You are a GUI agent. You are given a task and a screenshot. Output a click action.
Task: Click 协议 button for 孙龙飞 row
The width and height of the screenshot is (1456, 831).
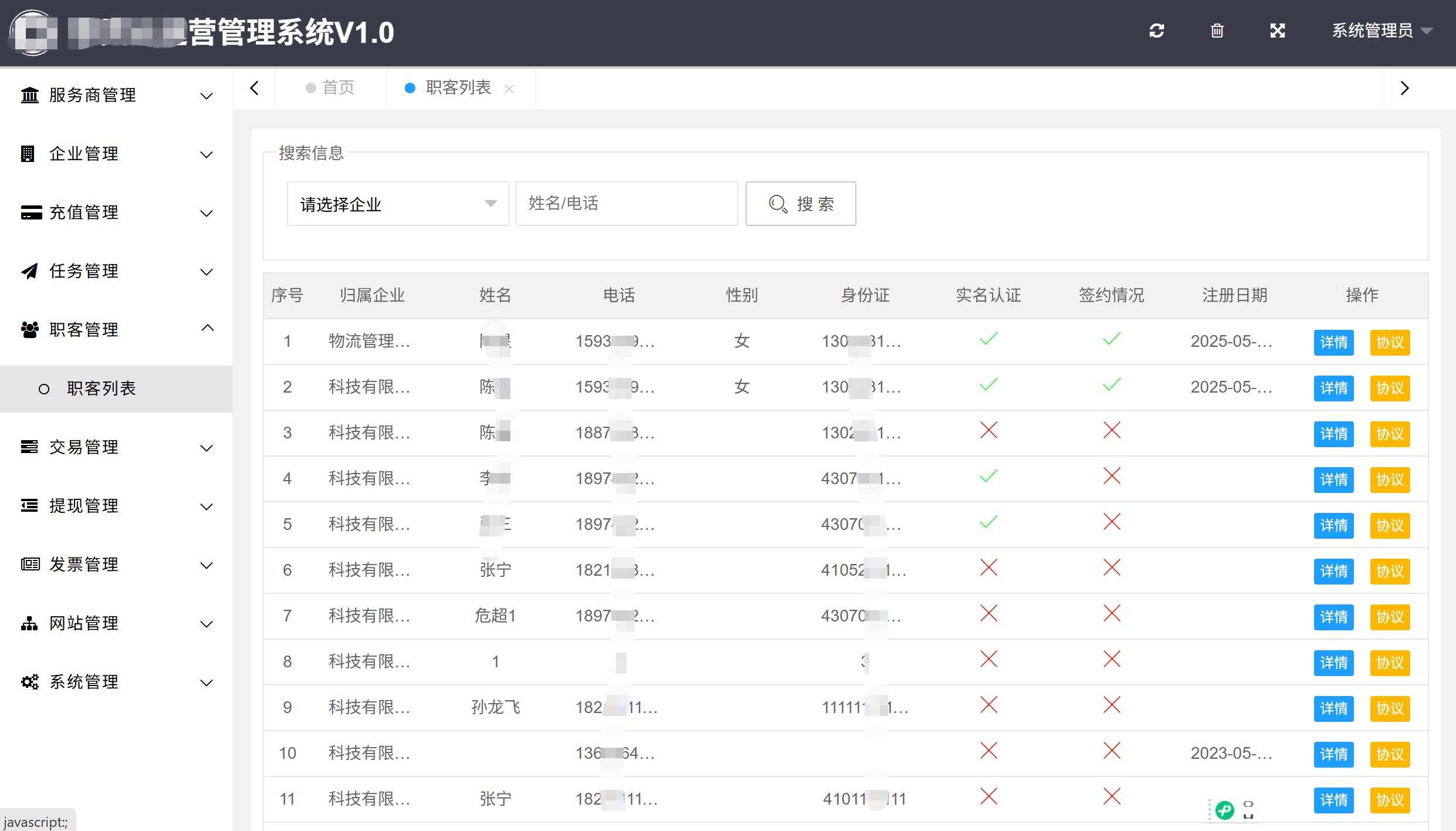coord(1390,709)
